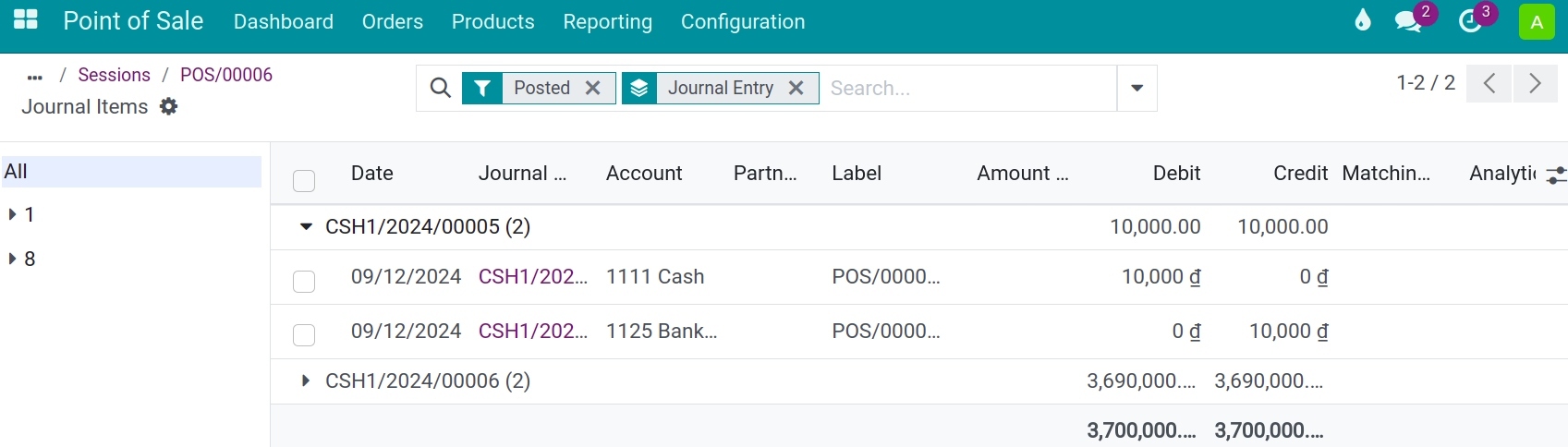
Task: Collapse the CSH1/2024/00005 group
Action: 306,226
